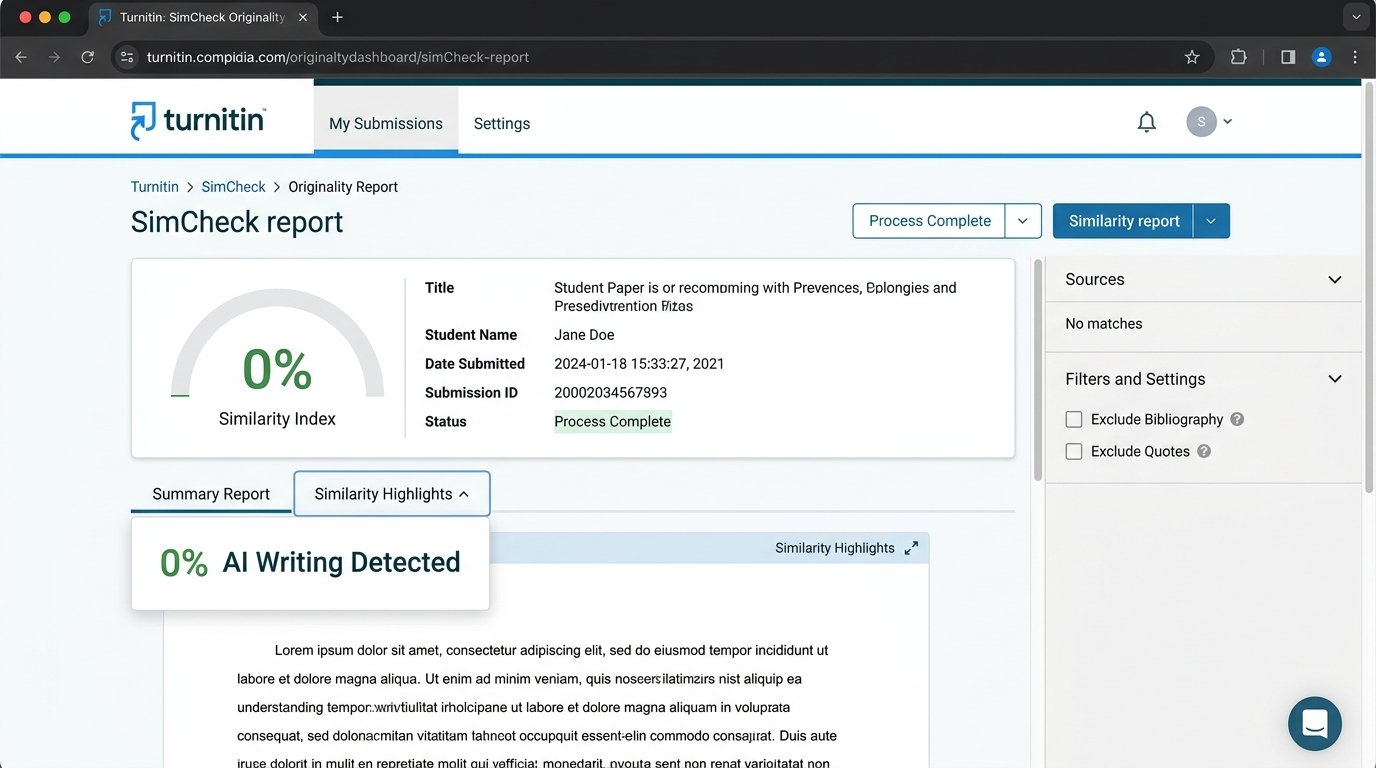Click the browser back arrow
Viewport: 1376px width, 768px height.
pos(21,57)
